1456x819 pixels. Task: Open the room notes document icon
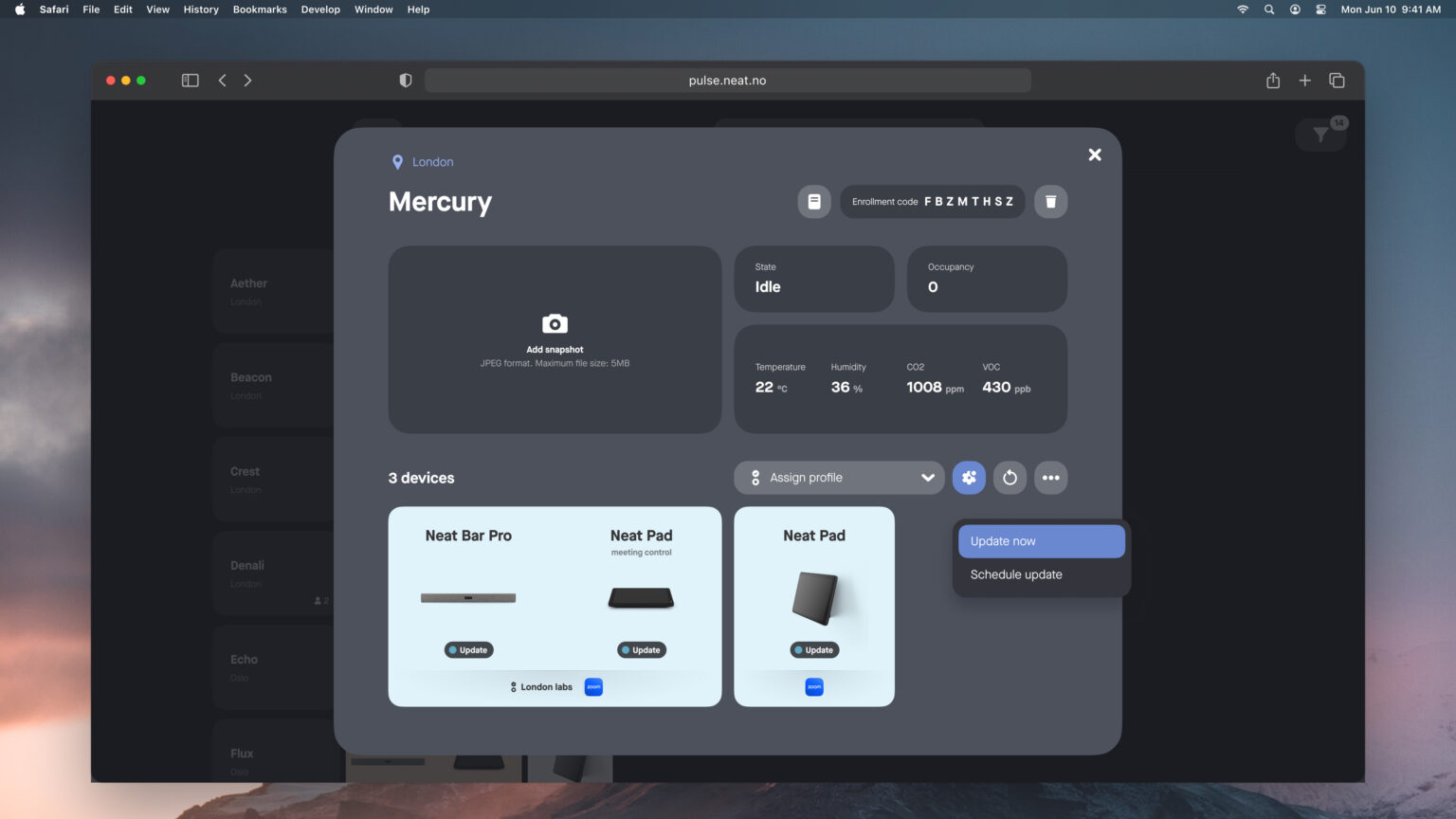coord(814,202)
